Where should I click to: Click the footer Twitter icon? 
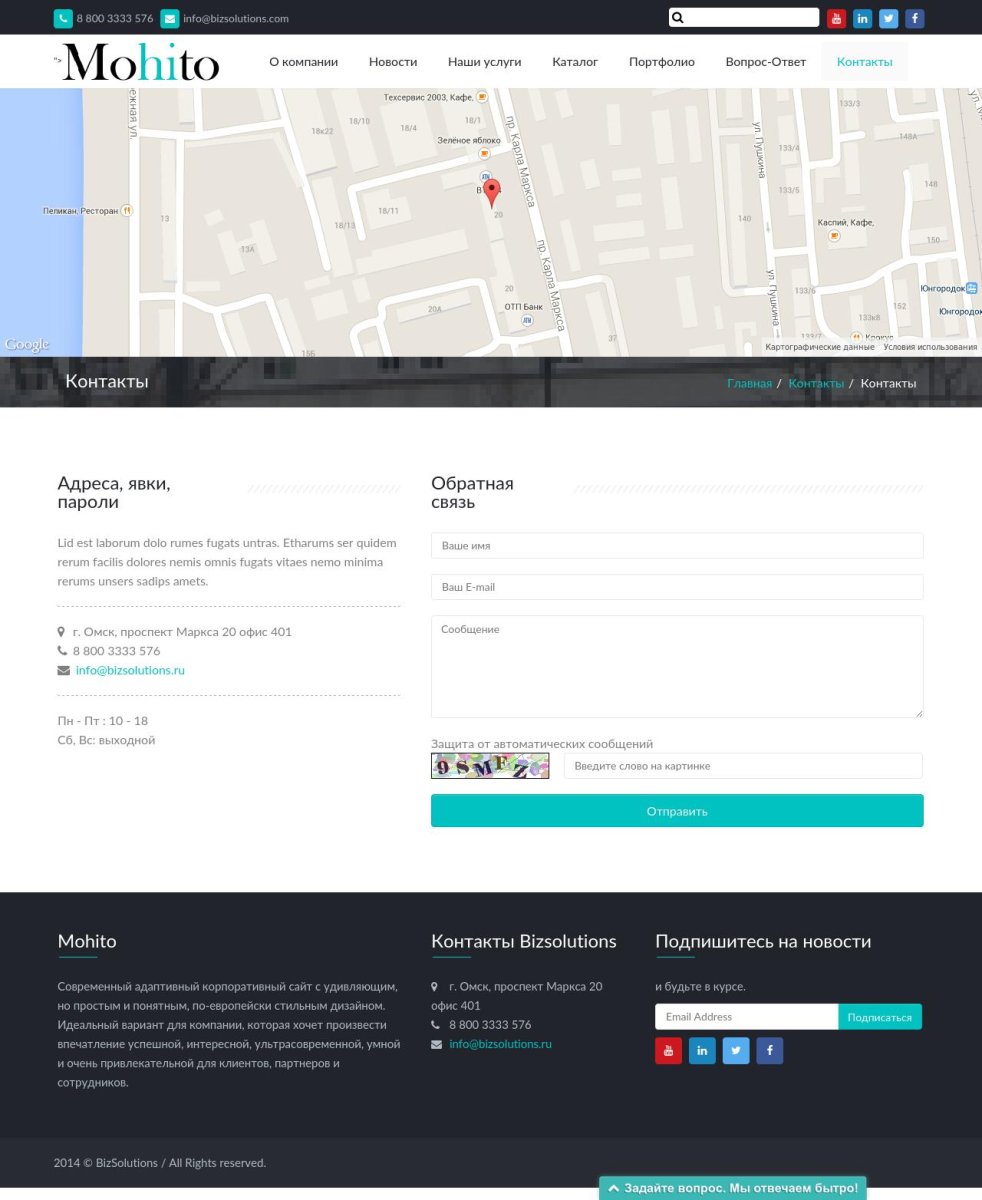736,1050
